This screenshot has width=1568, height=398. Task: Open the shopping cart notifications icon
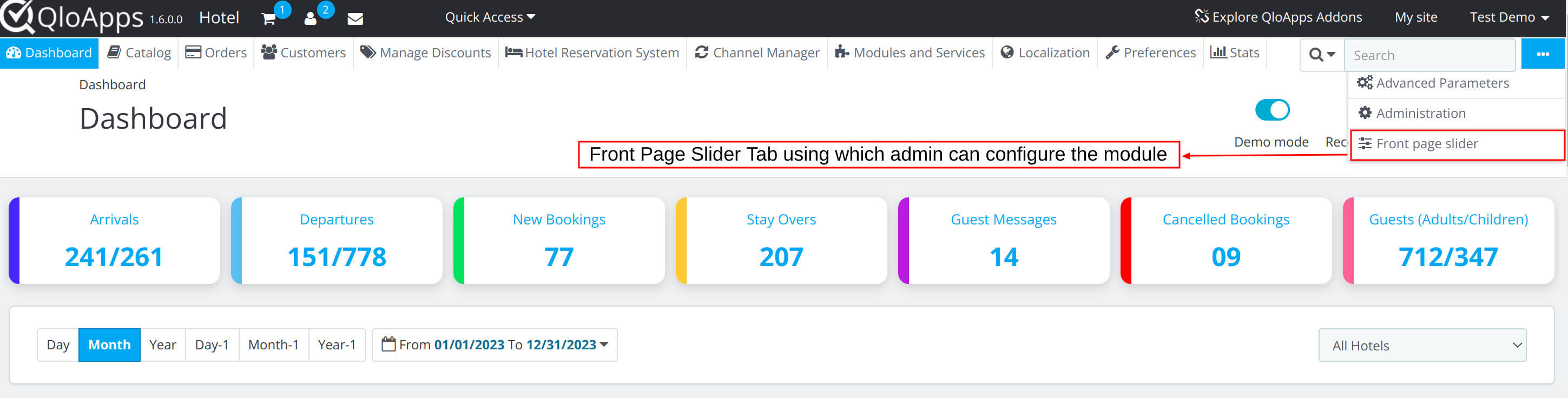coord(268,19)
